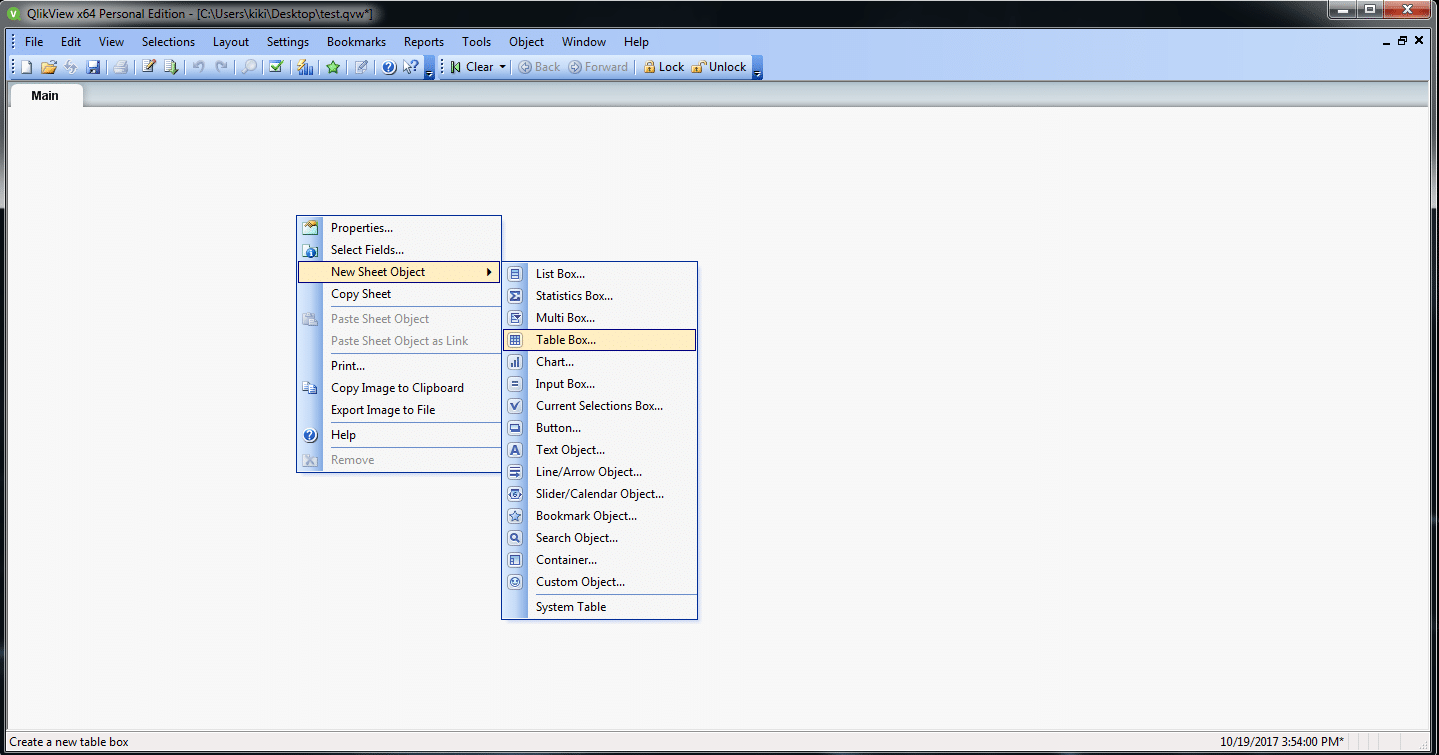Choose Select Fields... in the context menu
The height and width of the screenshot is (755, 1439).
[399, 250]
